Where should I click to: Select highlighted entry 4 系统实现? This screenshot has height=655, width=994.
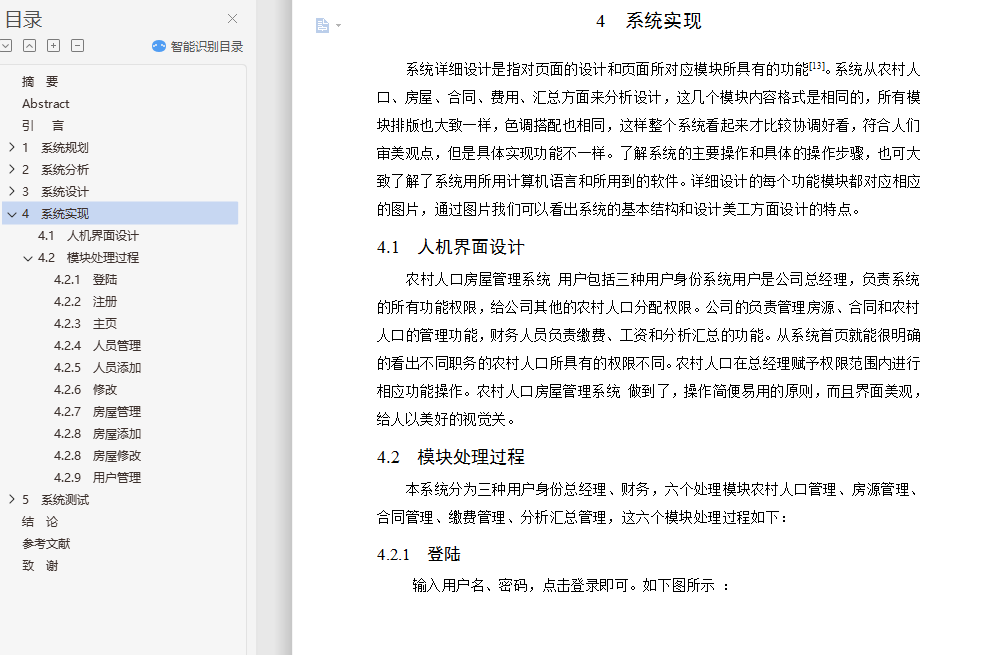pyautogui.click(x=120, y=214)
